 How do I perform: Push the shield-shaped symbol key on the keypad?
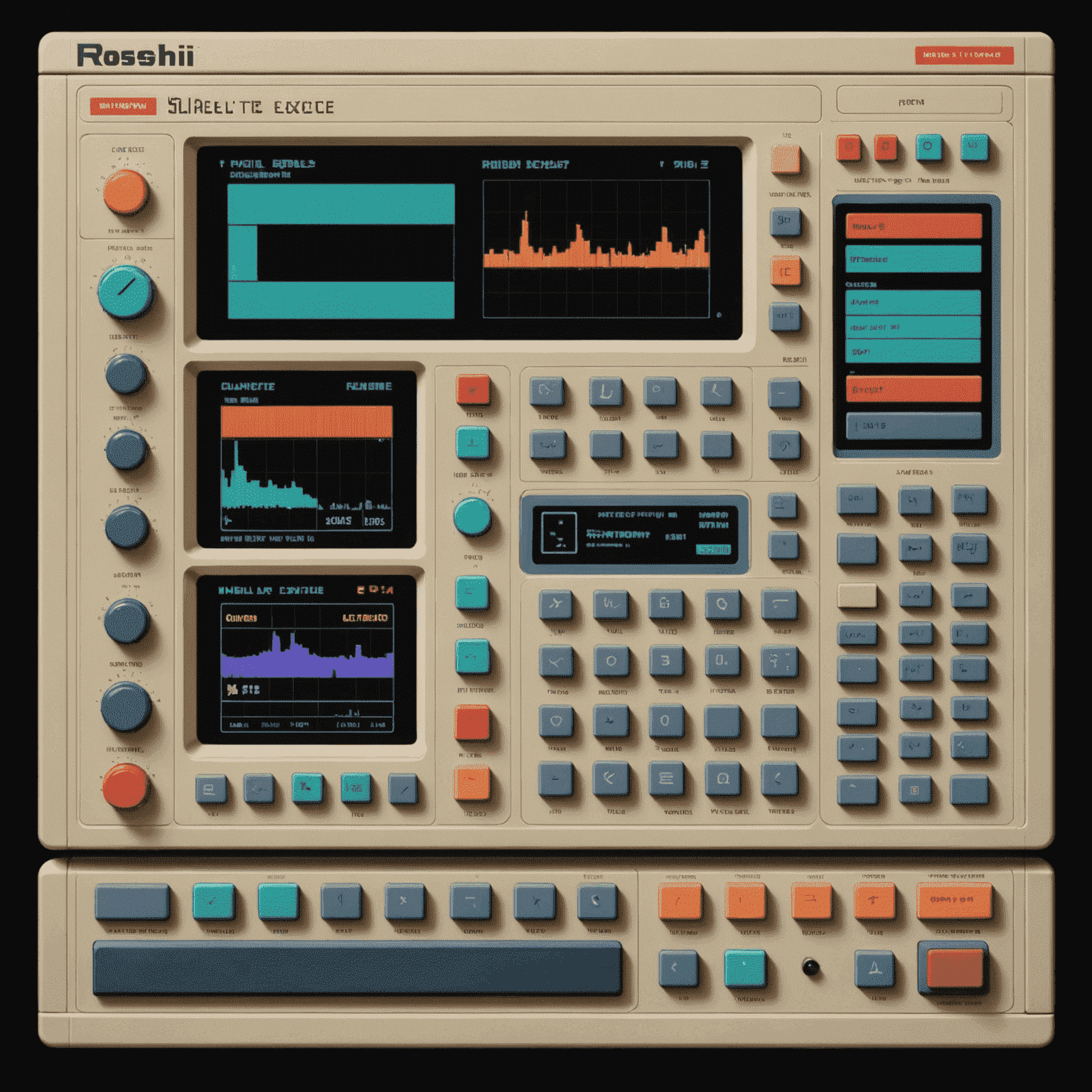click(556, 721)
